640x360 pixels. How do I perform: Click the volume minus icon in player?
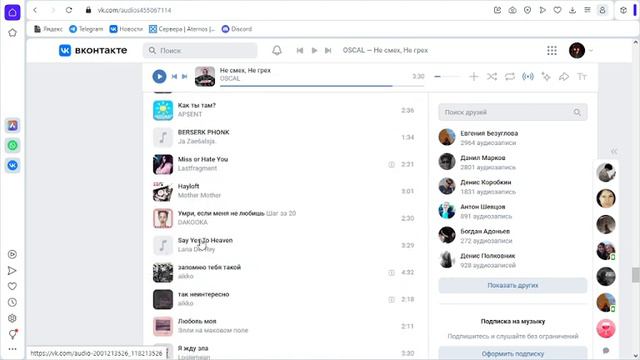pyautogui.click(x=437, y=76)
